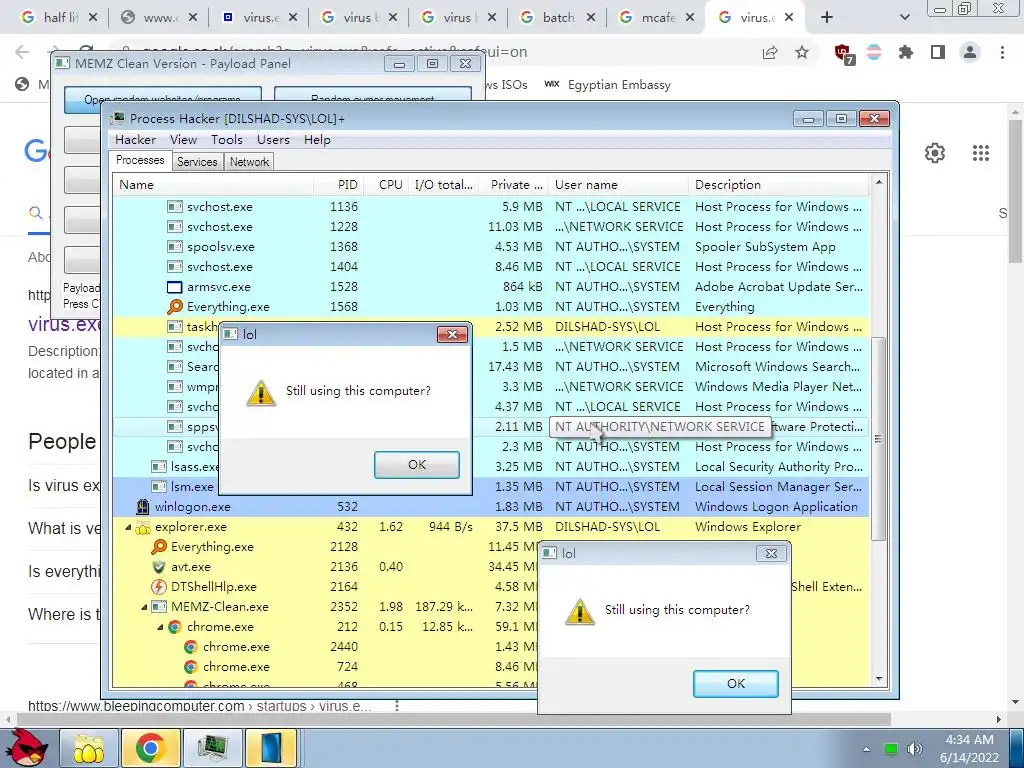Click the Everything.exe PID 2128 icon

pyautogui.click(x=159, y=547)
